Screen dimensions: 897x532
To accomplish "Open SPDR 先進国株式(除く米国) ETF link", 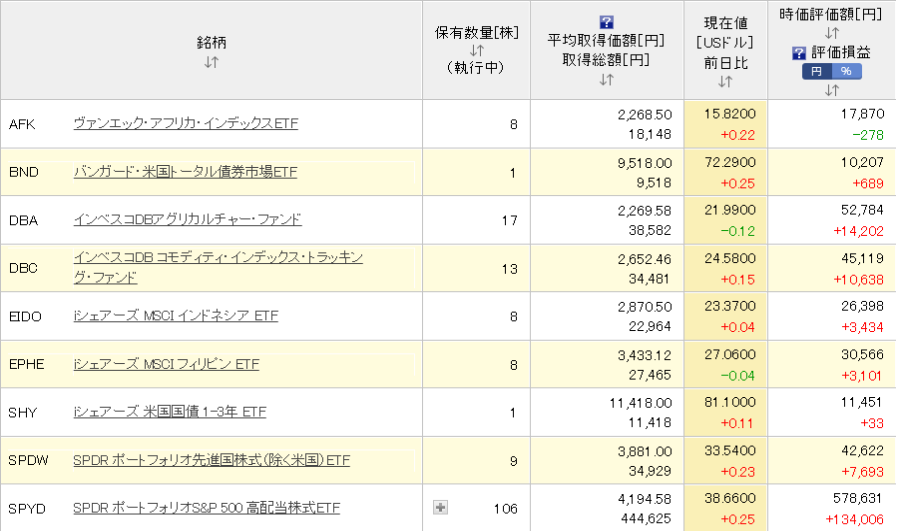I will 211,460.
